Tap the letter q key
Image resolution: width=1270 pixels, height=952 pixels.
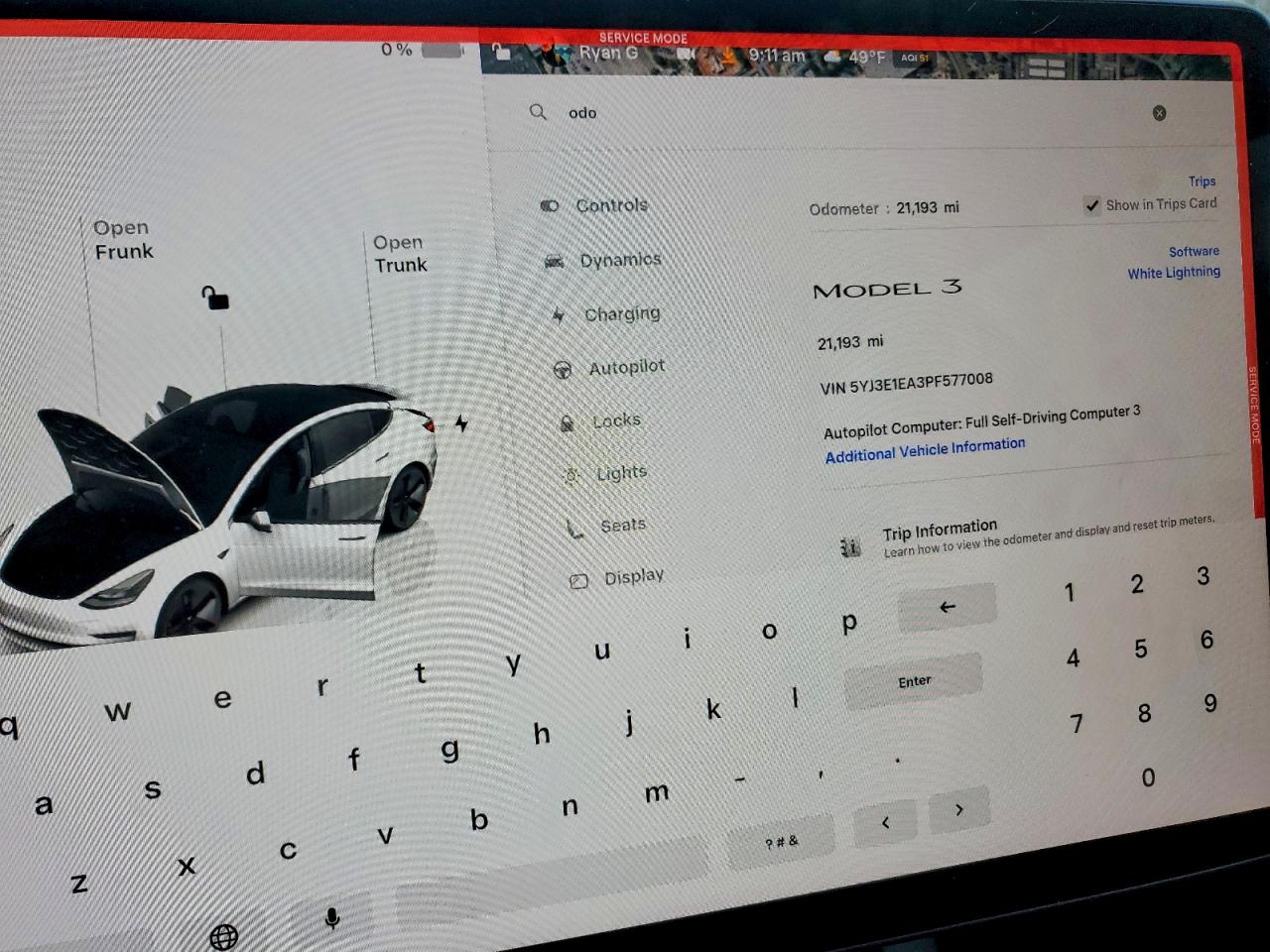tap(9, 727)
